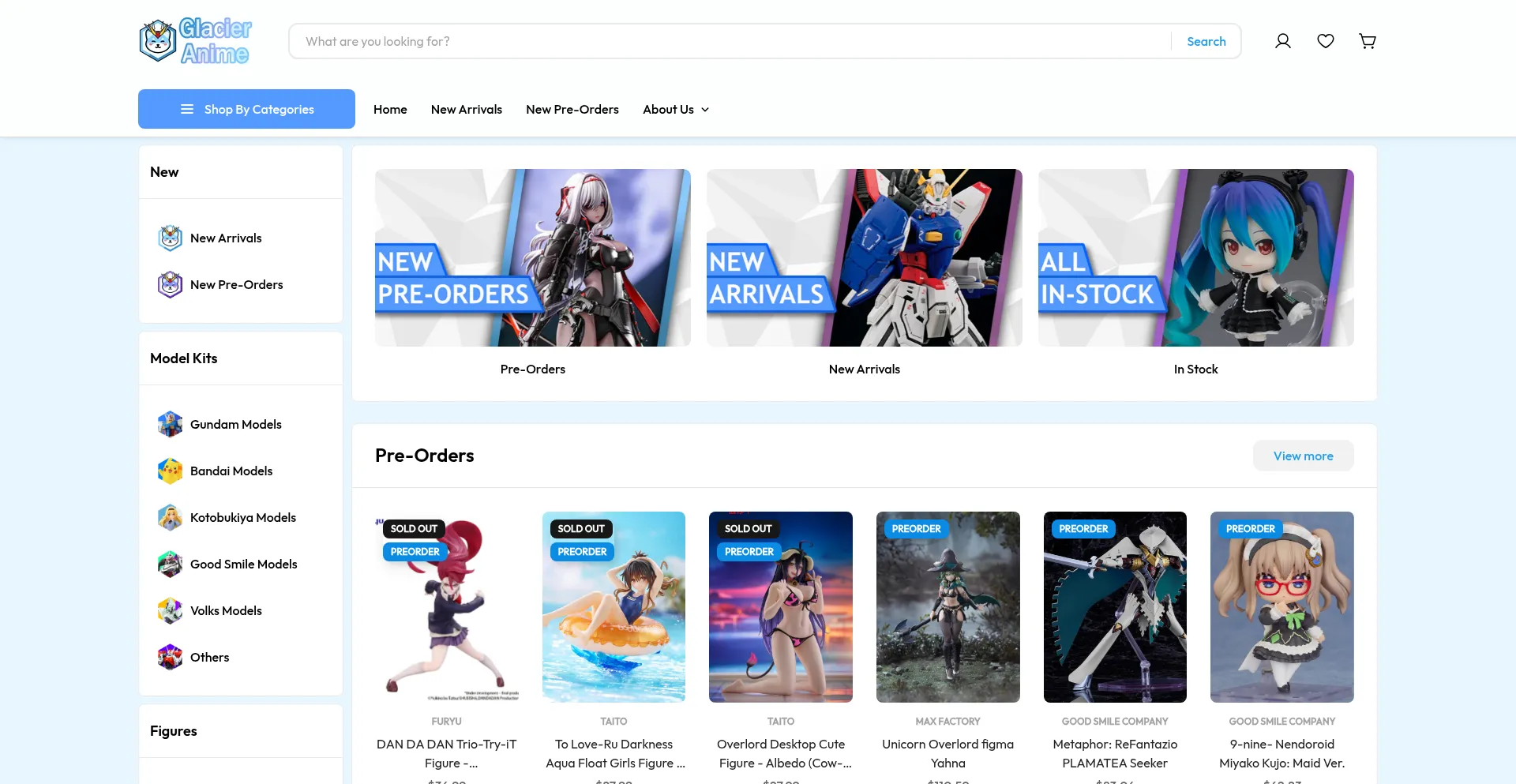Open the New Arrivals menu item
Image resolution: width=1516 pixels, height=784 pixels.
point(466,109)
